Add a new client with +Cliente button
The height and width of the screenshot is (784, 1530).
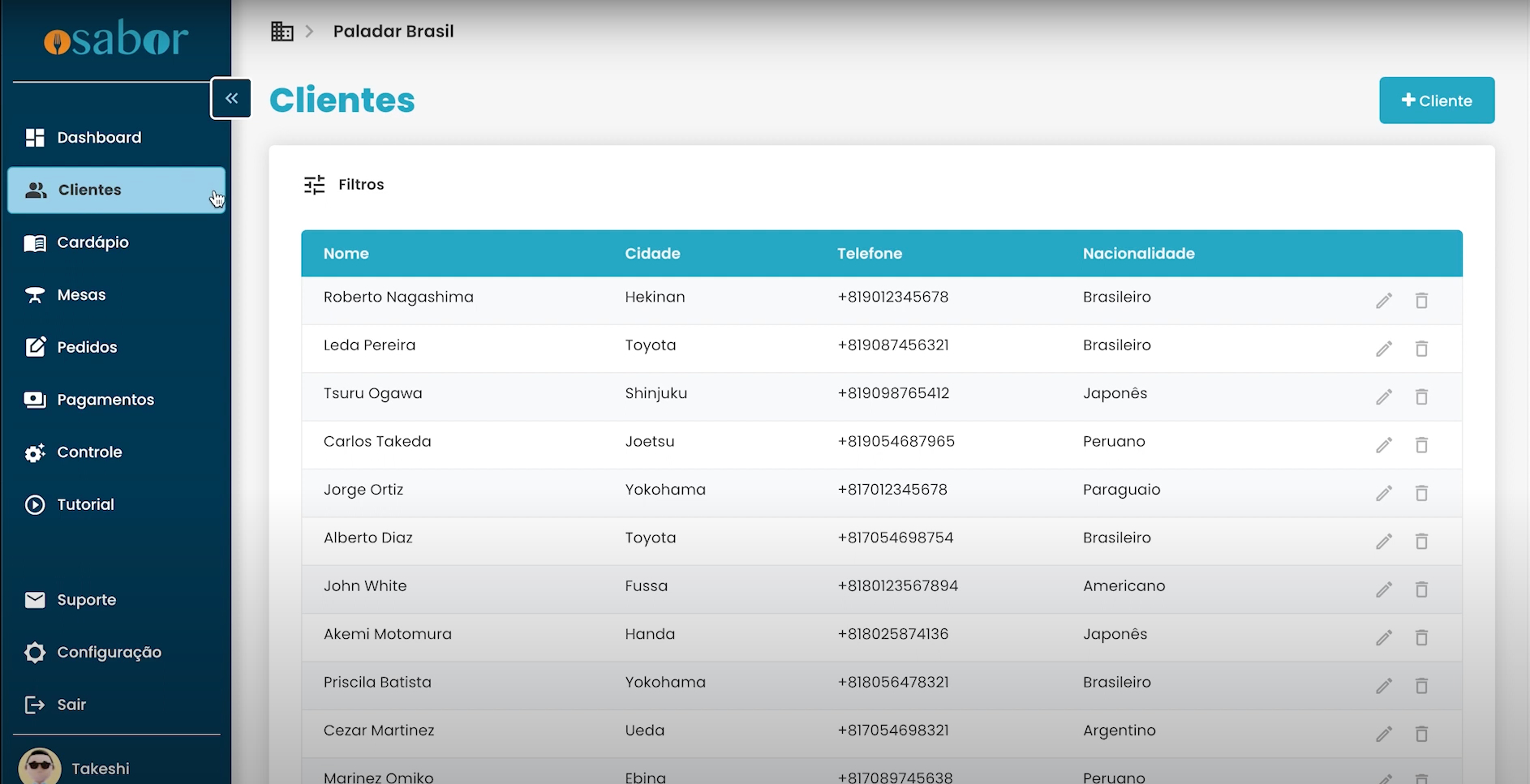tap(1436, 101)
